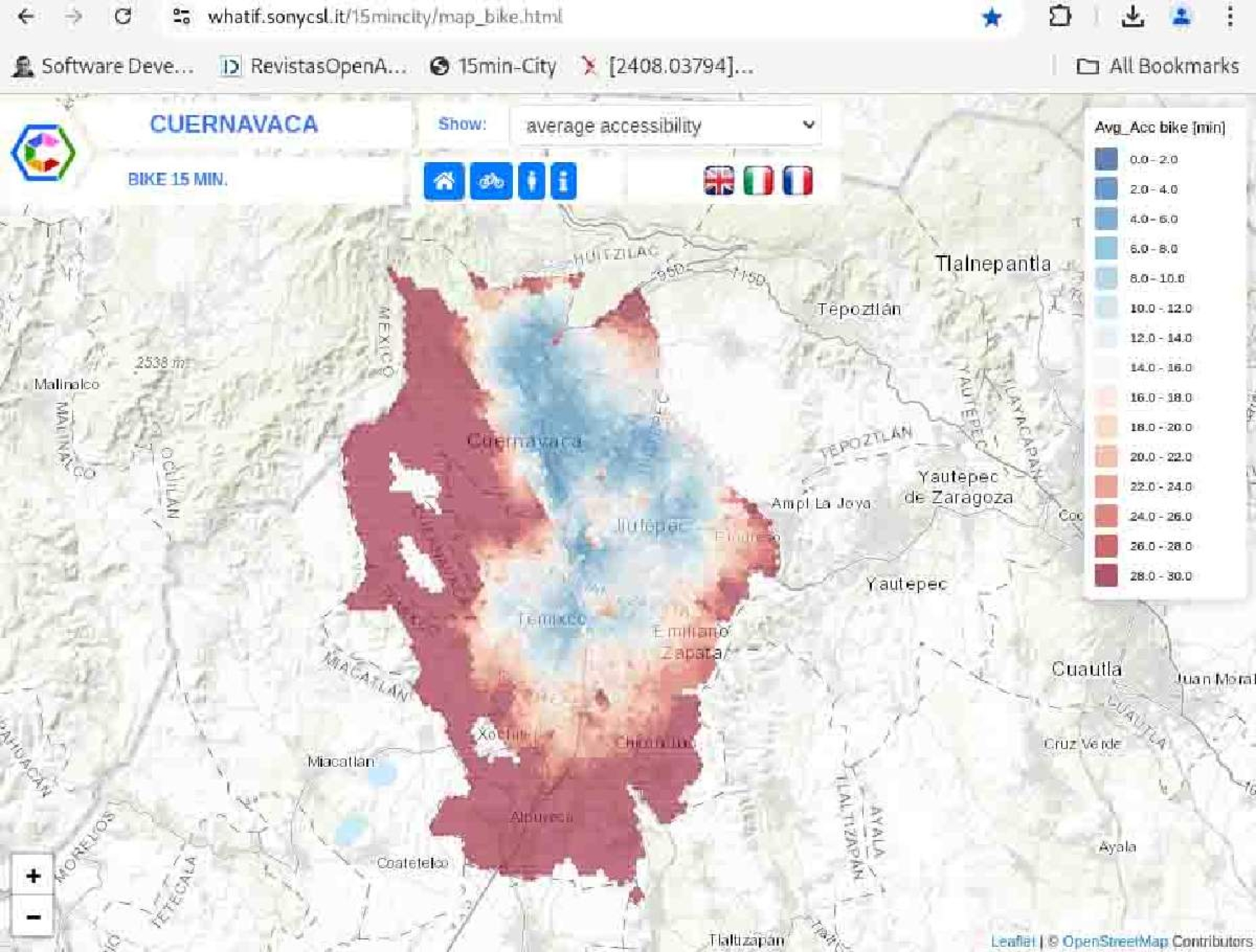Open the Chrome three-dot menu

click(x=1230, y=17)
